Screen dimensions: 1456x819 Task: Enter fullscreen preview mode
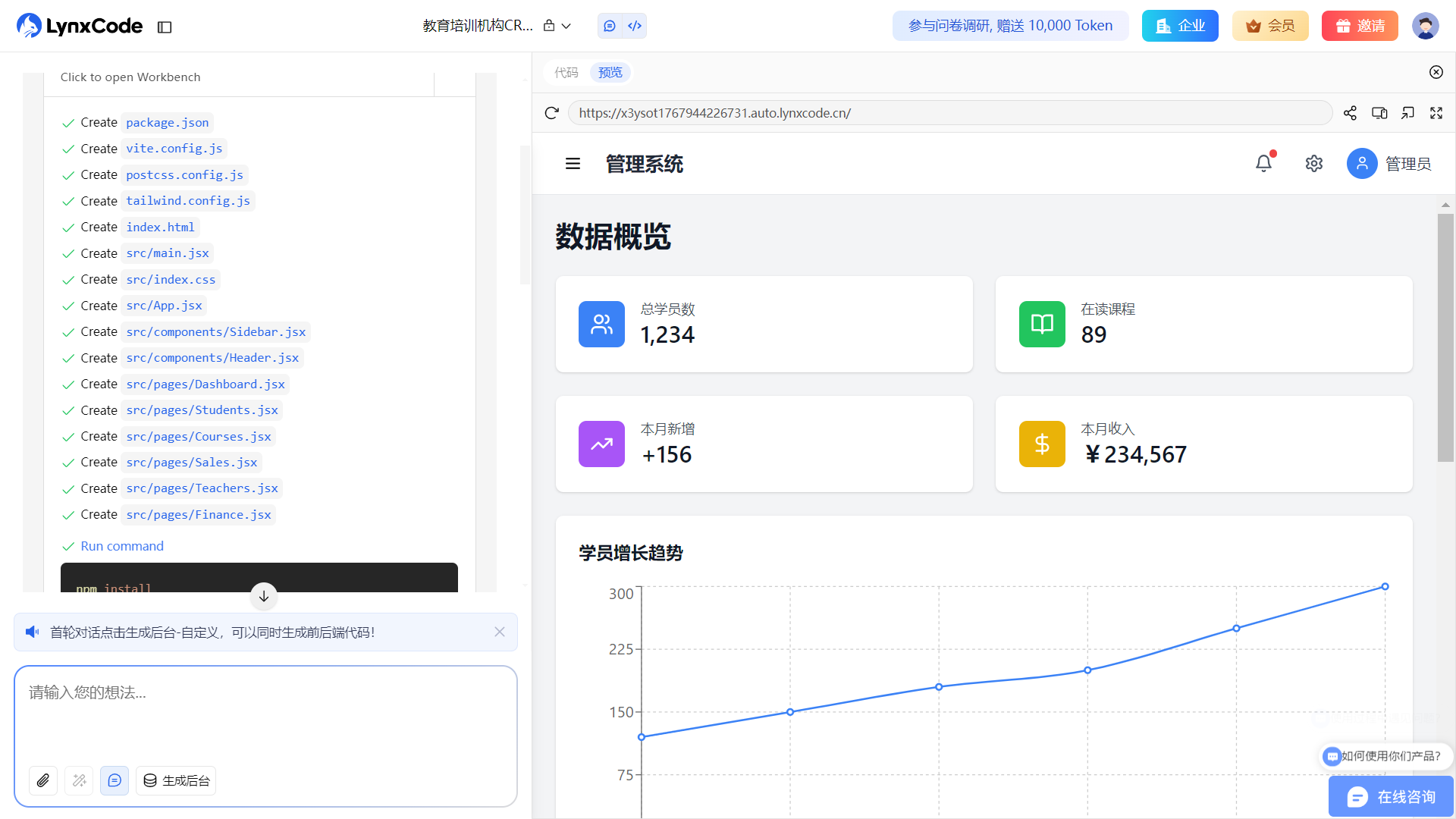(1436, 113)
